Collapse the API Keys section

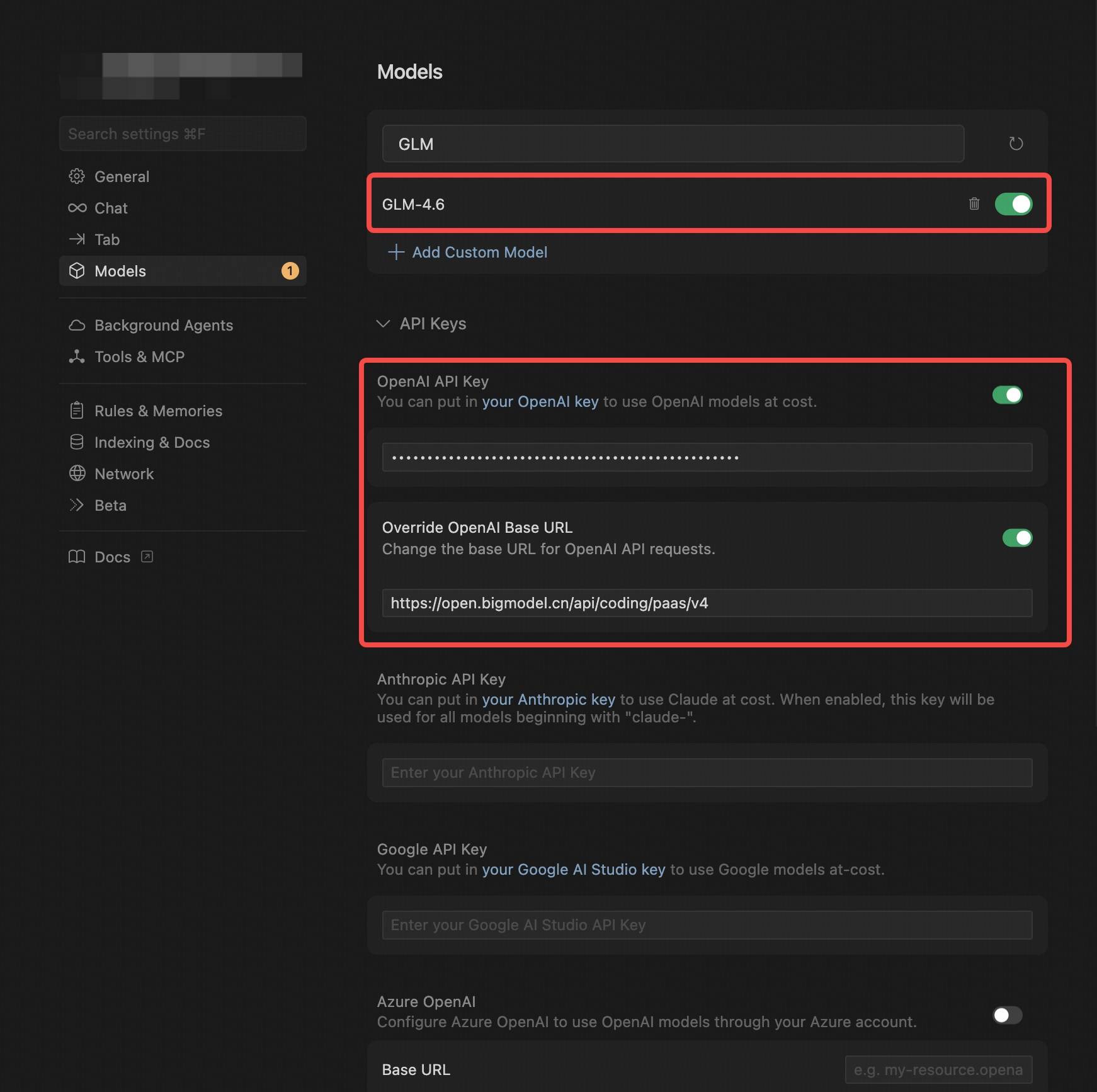383,324
